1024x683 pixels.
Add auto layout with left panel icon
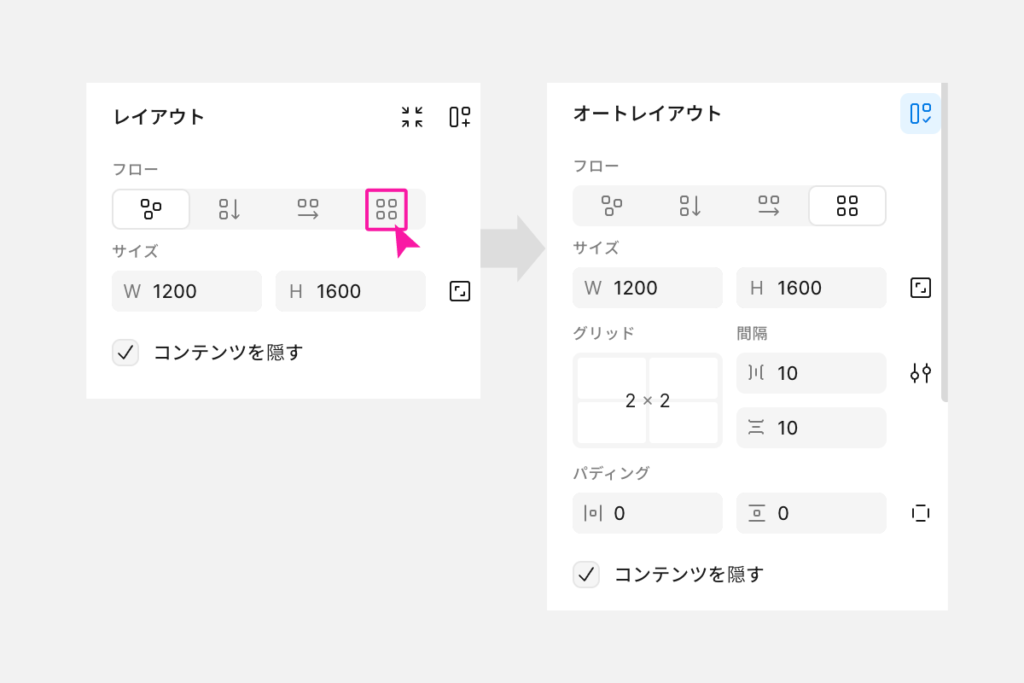tap(460, 117)
